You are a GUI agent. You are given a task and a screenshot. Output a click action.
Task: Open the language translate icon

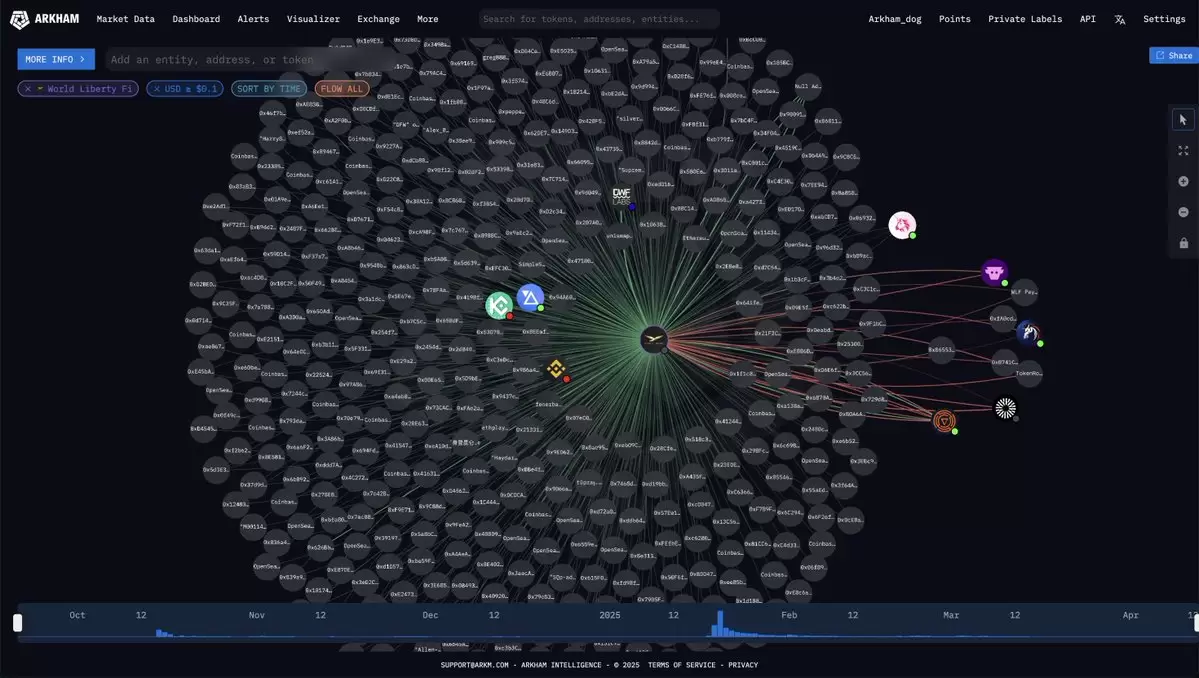[x=1119, y=19]
